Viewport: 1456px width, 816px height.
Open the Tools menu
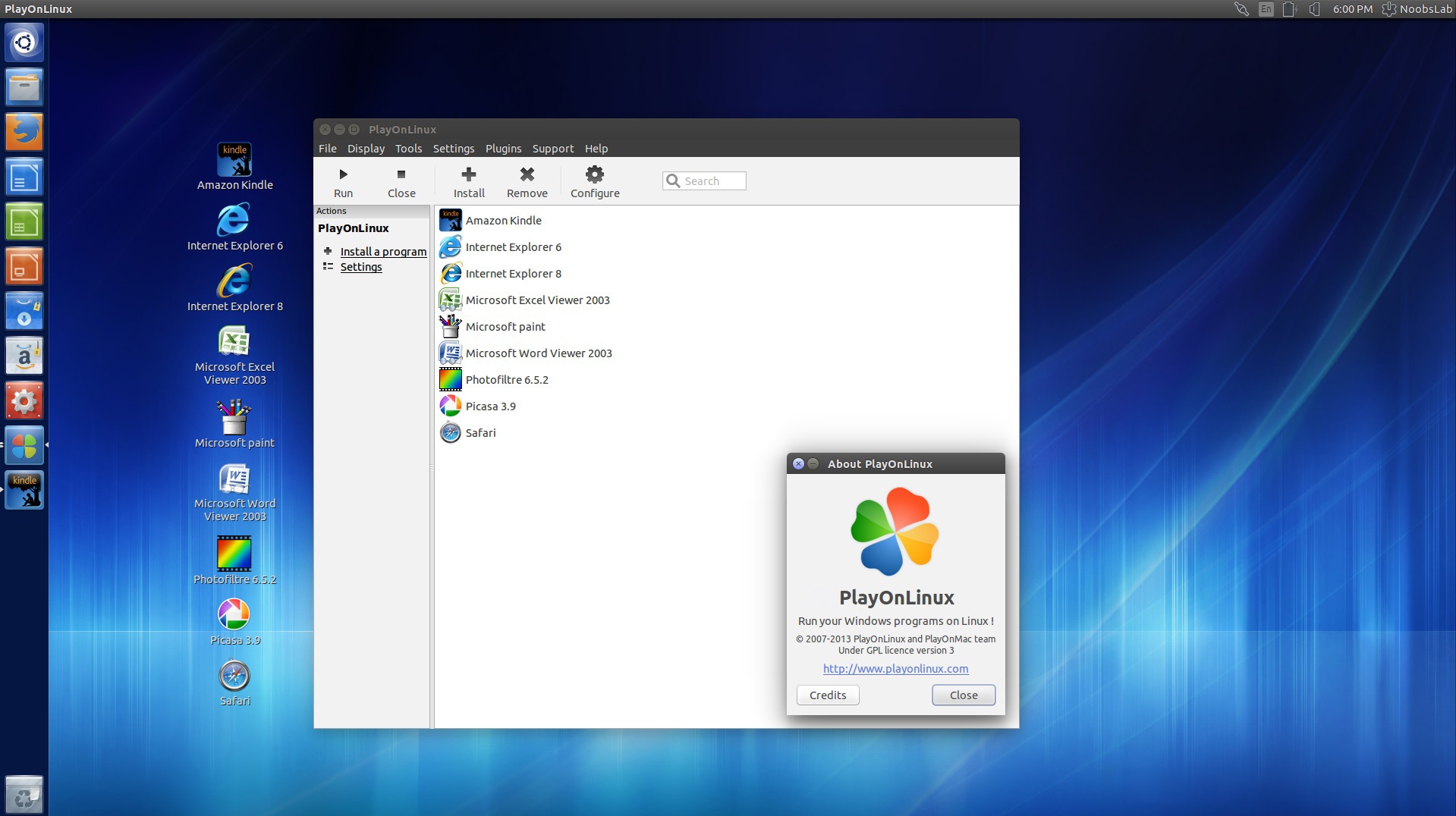click(408, 149)
